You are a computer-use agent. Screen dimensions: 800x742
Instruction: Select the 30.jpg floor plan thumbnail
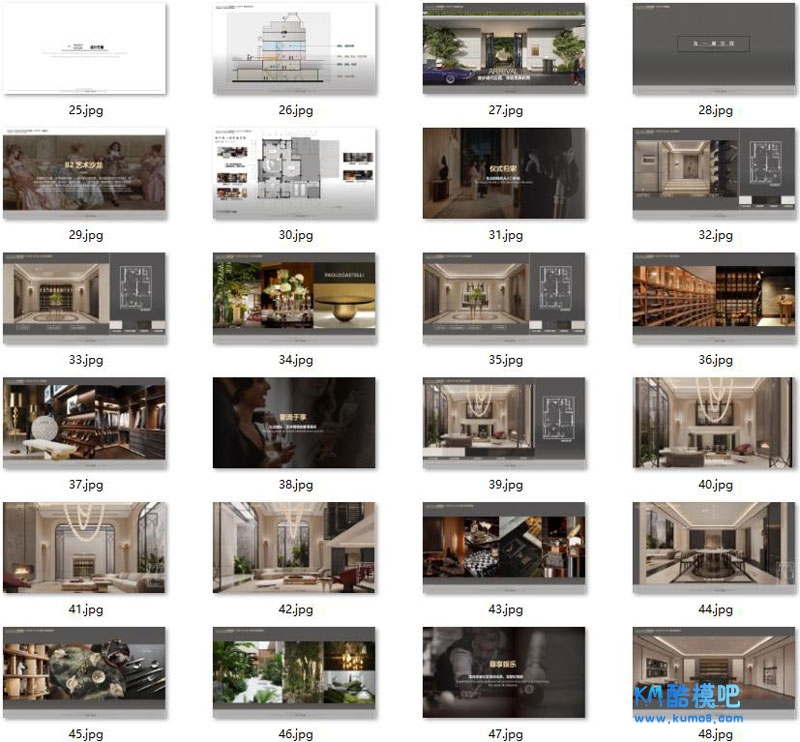pyautogui.click(x=294, y=173)
